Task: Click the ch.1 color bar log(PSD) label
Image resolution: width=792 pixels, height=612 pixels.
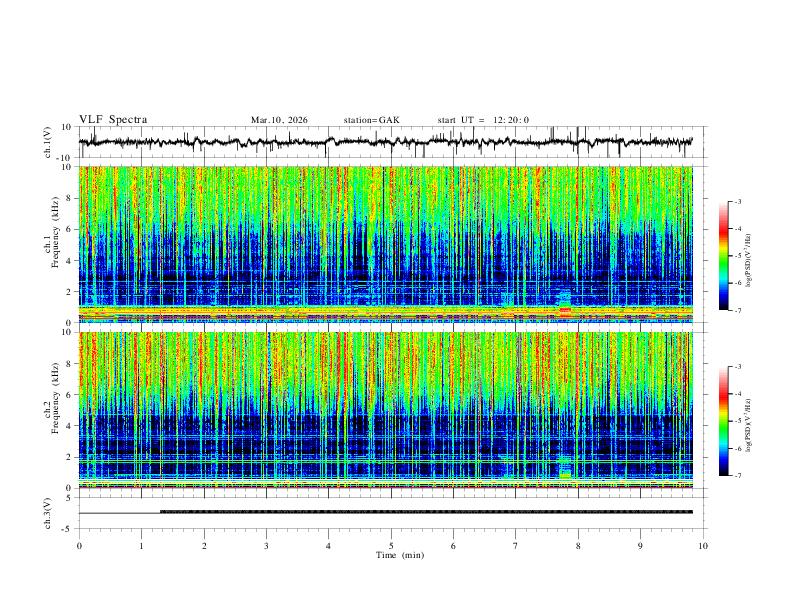Action: pos(748,261)
